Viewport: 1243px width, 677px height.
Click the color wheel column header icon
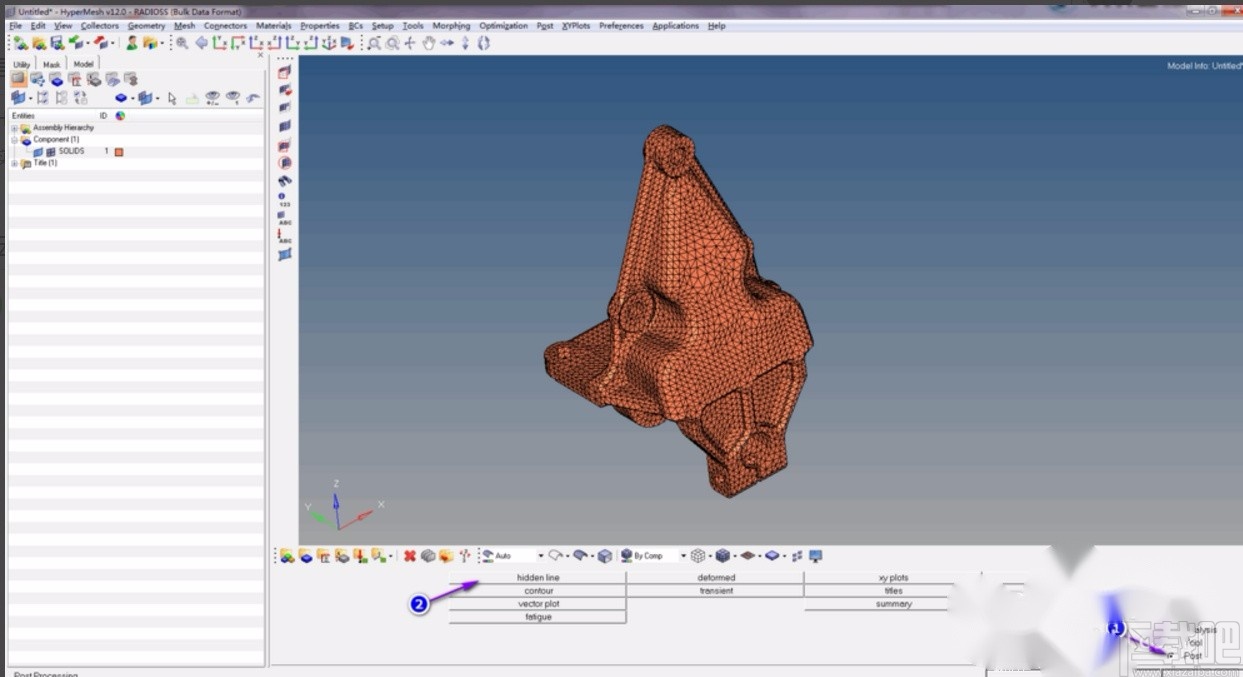tap(120, 116)
